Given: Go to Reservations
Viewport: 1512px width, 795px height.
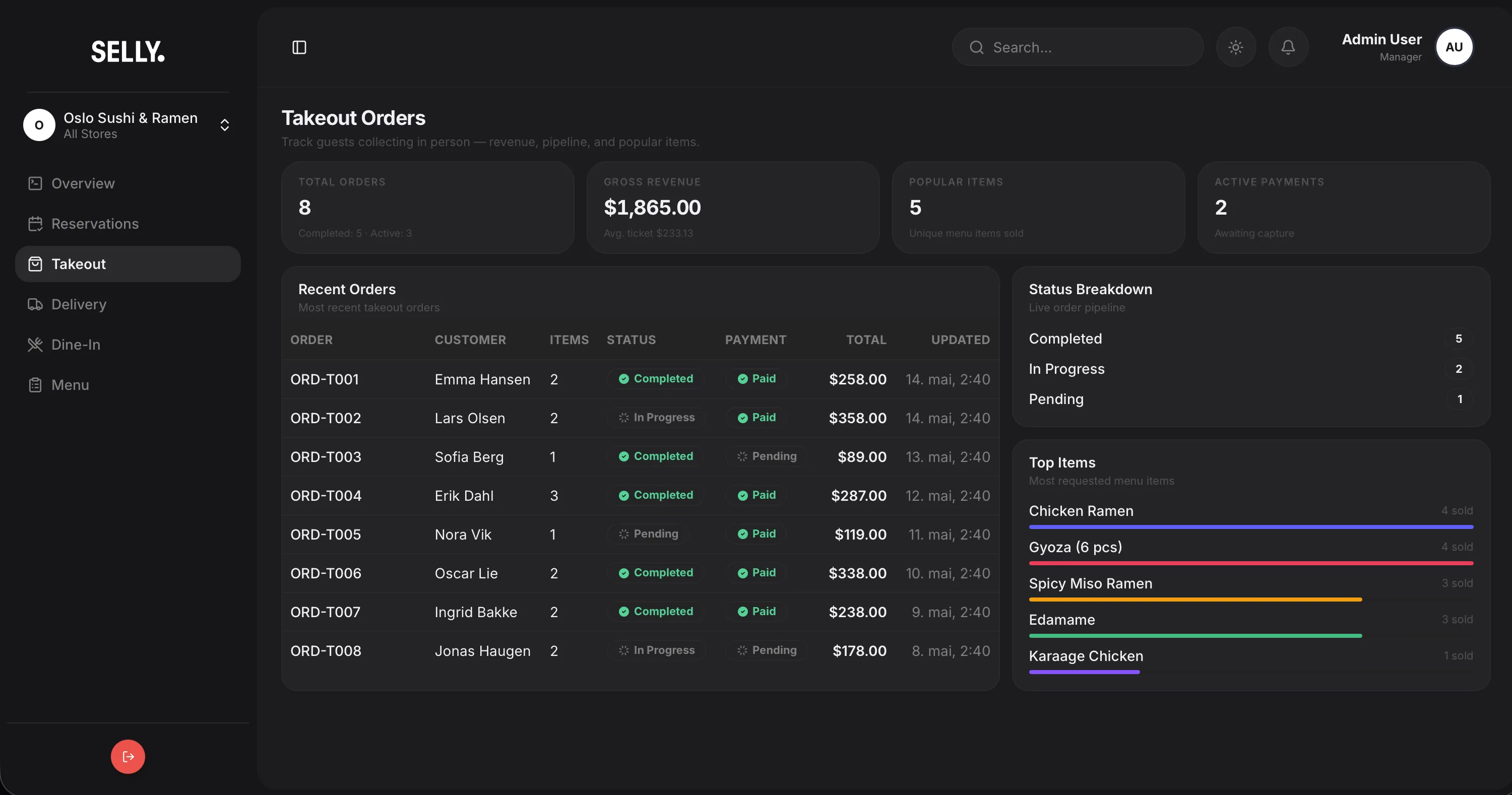Looking at the screenshot, I should [128, 224].
